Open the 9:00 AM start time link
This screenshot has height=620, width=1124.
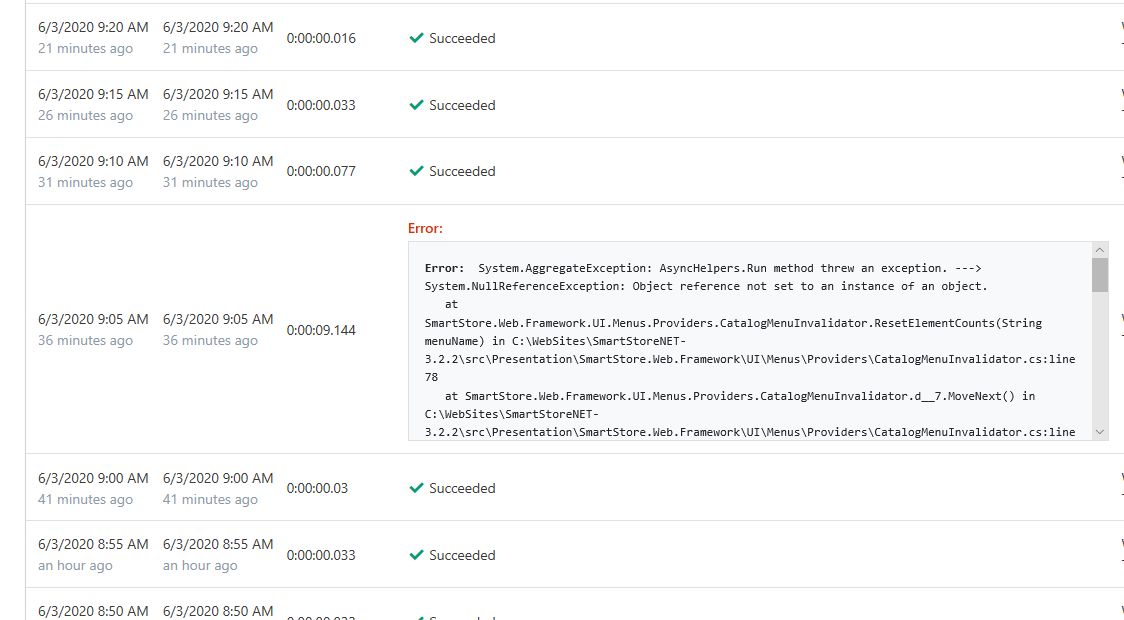pyautogui.click(x=92, y=478)
